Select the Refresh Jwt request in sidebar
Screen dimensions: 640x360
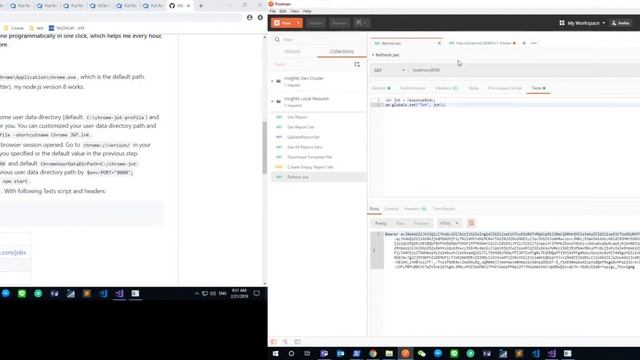tap(318, 177)
